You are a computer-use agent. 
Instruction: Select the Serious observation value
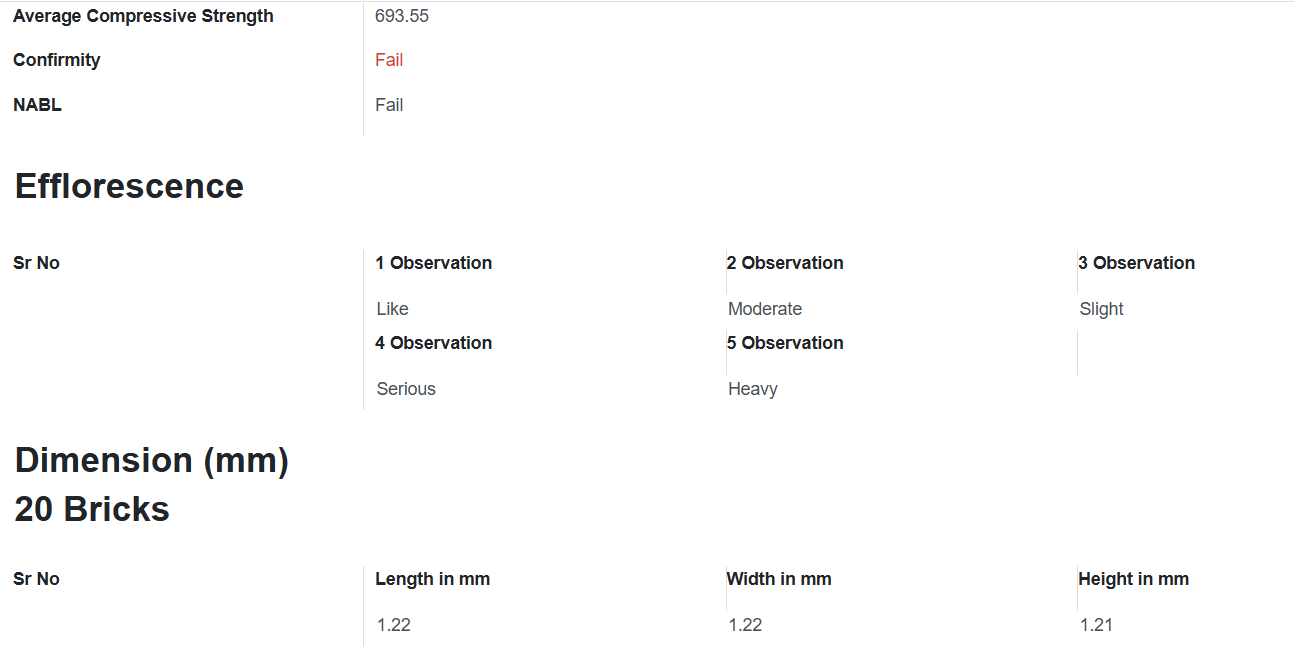(x=406, y=389)
